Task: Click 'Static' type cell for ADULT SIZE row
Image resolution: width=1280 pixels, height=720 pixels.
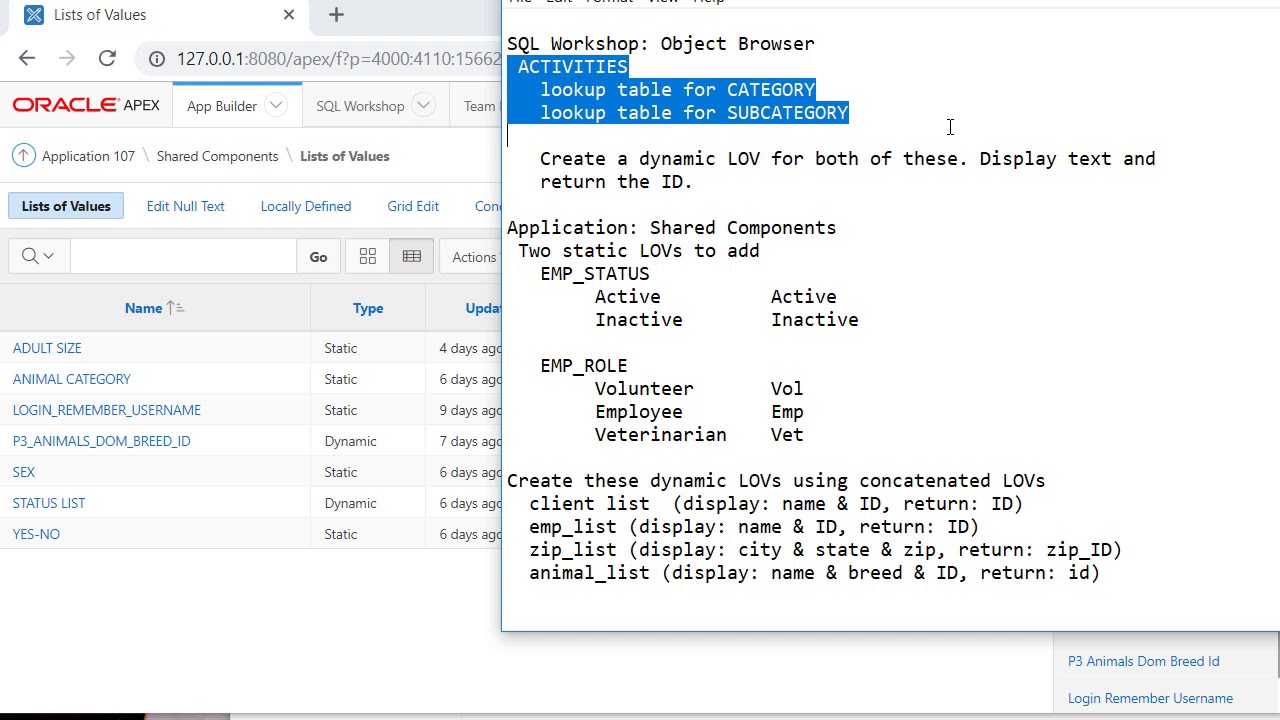Action: [340, 348]
